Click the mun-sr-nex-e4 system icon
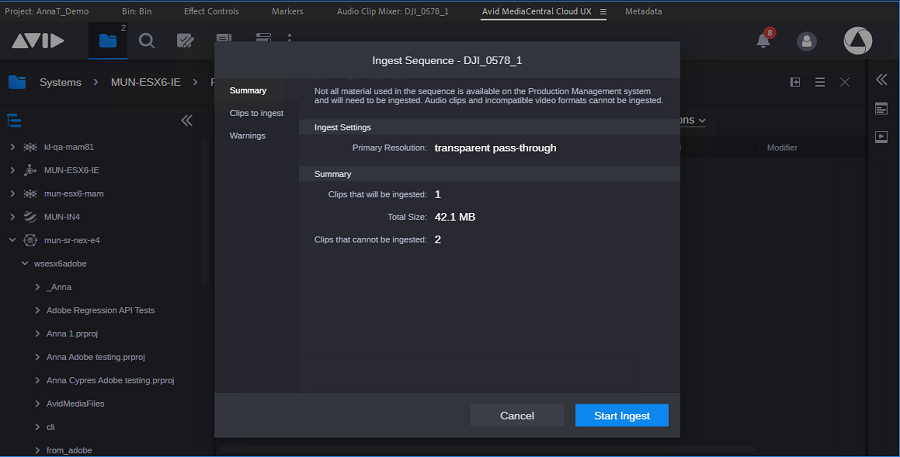The width and height of the screenshot is (900, 457). pyautogui.click(x=30, y=240)
